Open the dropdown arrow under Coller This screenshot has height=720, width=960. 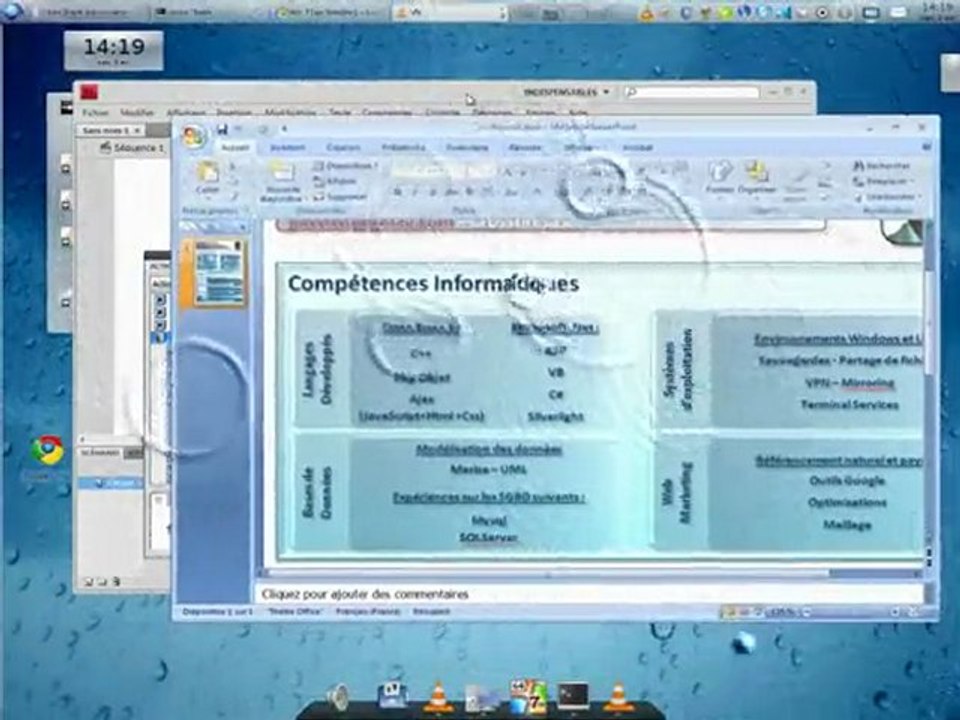(208, 200)
